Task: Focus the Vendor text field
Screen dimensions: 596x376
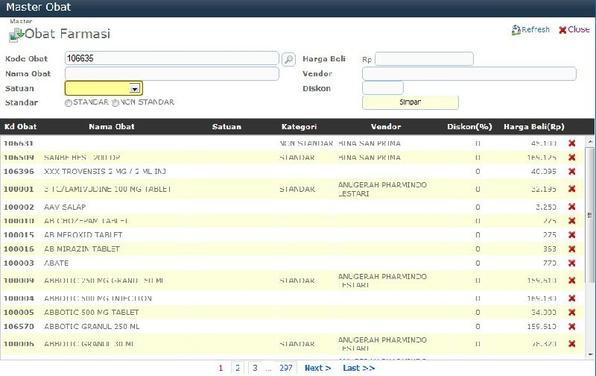Action: [469, 74]
